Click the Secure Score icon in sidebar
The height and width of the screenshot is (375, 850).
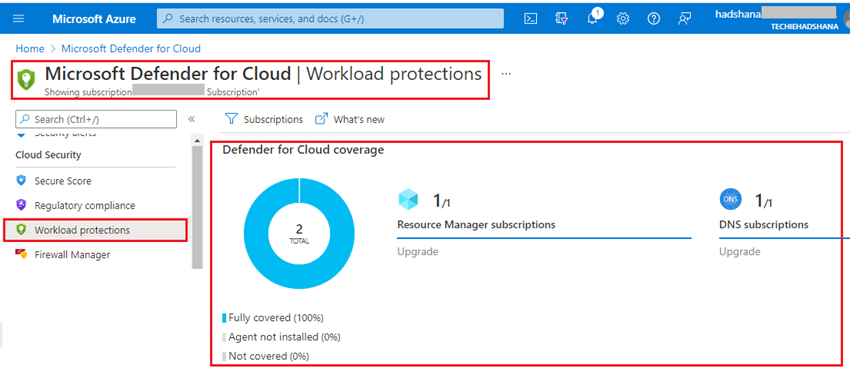point(21,180)
